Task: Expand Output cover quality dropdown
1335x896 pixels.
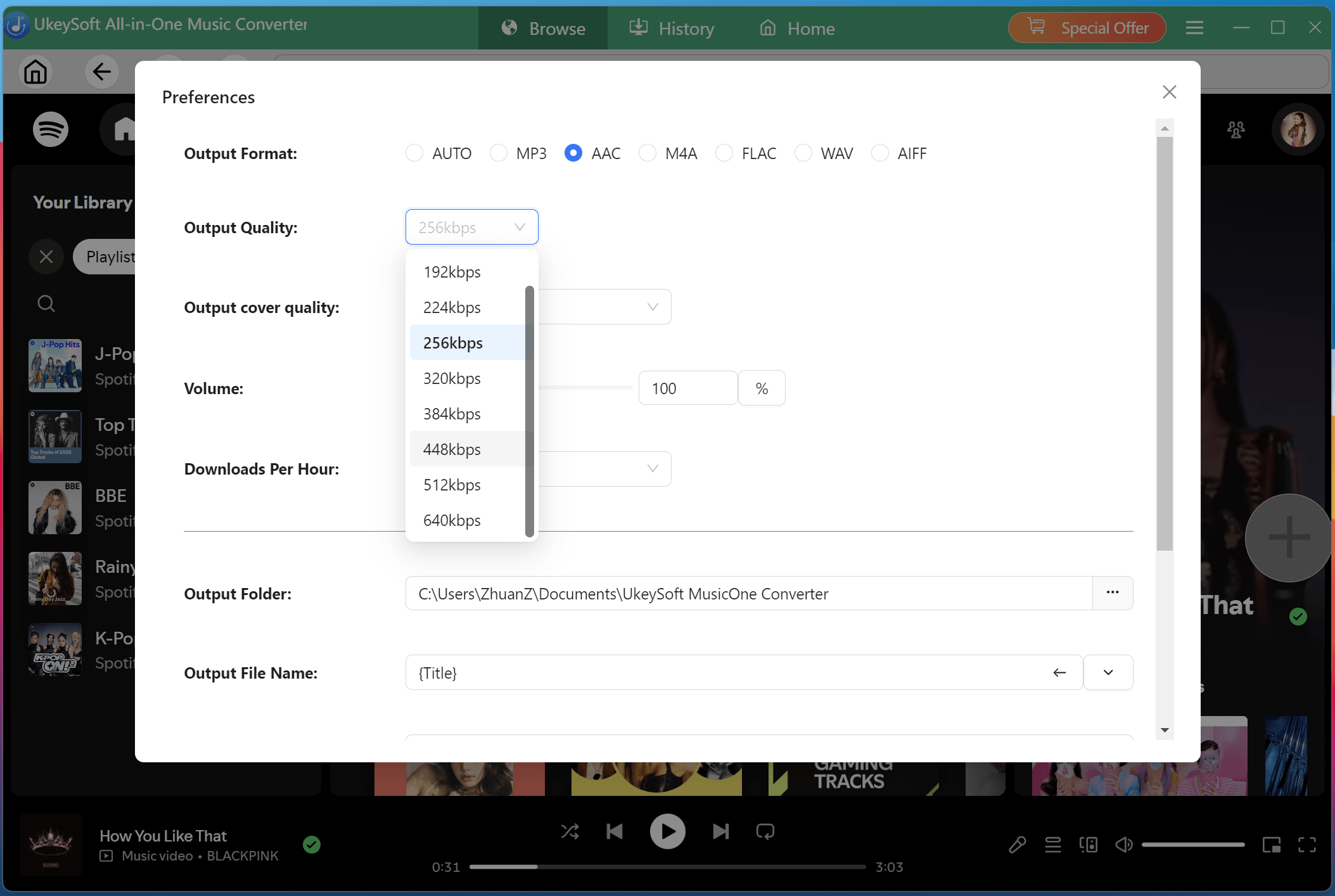Action: (652, 307)
